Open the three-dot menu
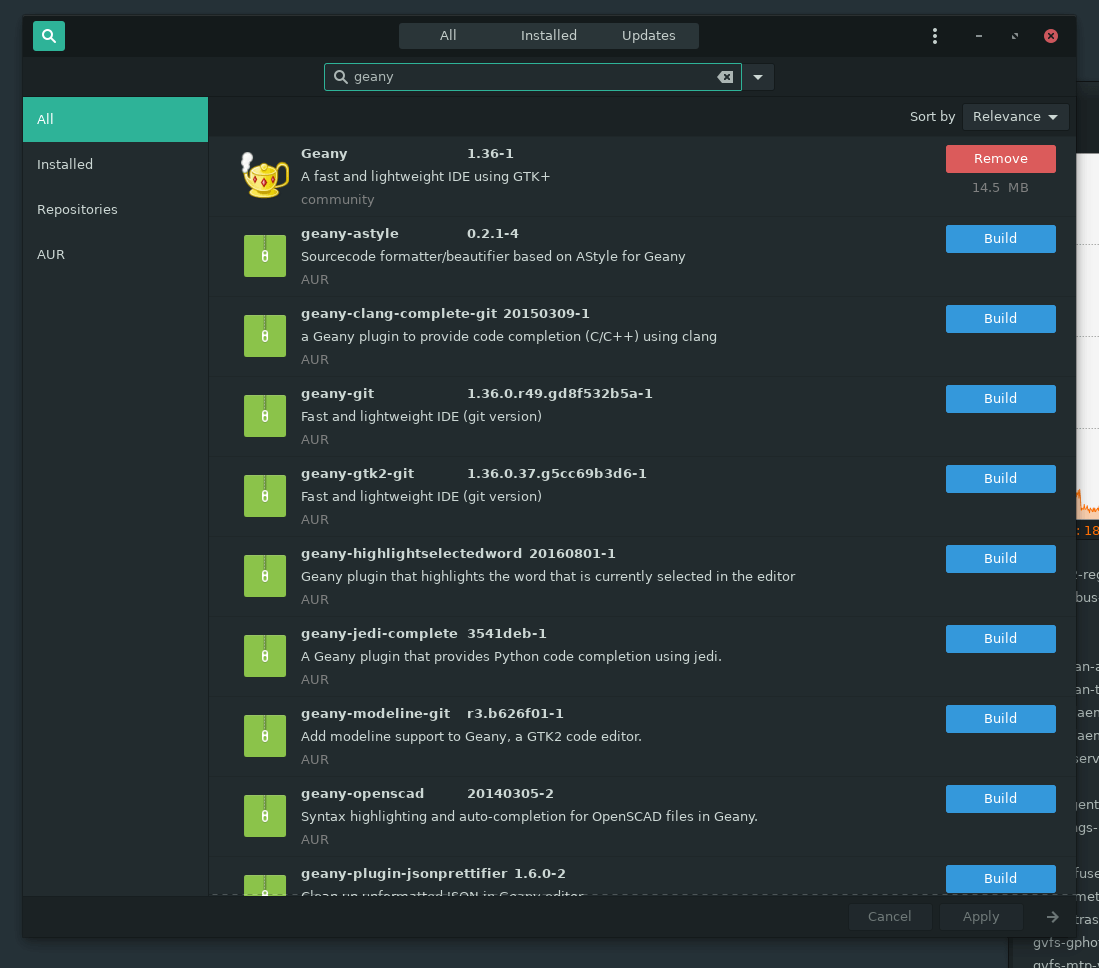 (934, 35)
